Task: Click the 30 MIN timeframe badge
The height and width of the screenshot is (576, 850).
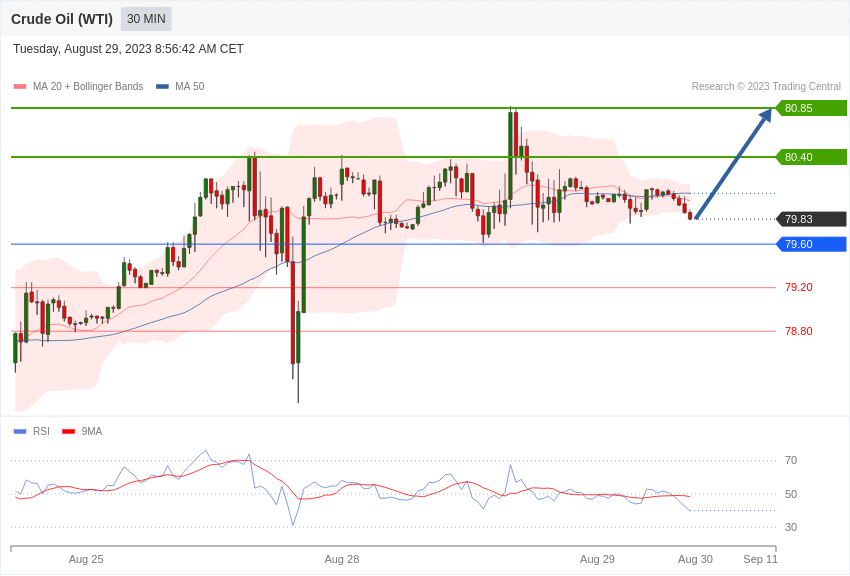Action: pyautogui.click(x=146, y=19)
